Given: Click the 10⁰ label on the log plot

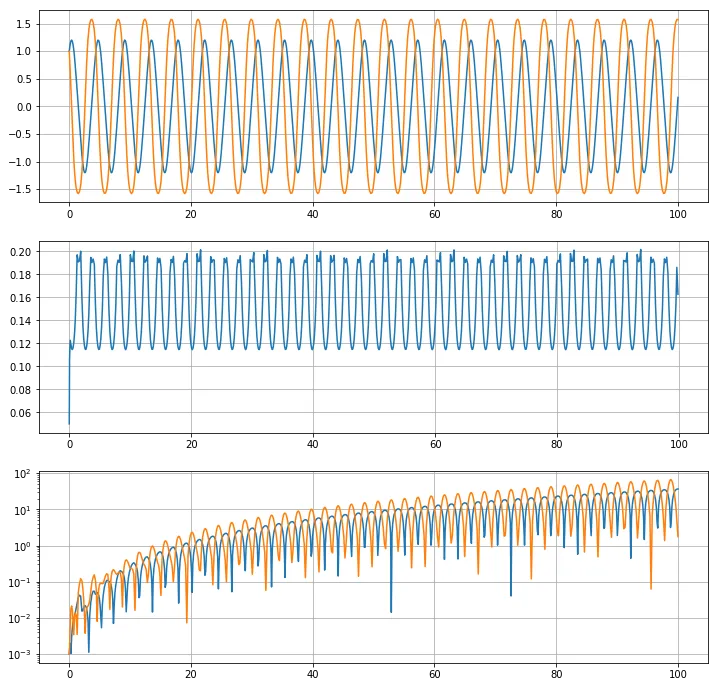Looking at the screenshot, I should coord(22,547).
